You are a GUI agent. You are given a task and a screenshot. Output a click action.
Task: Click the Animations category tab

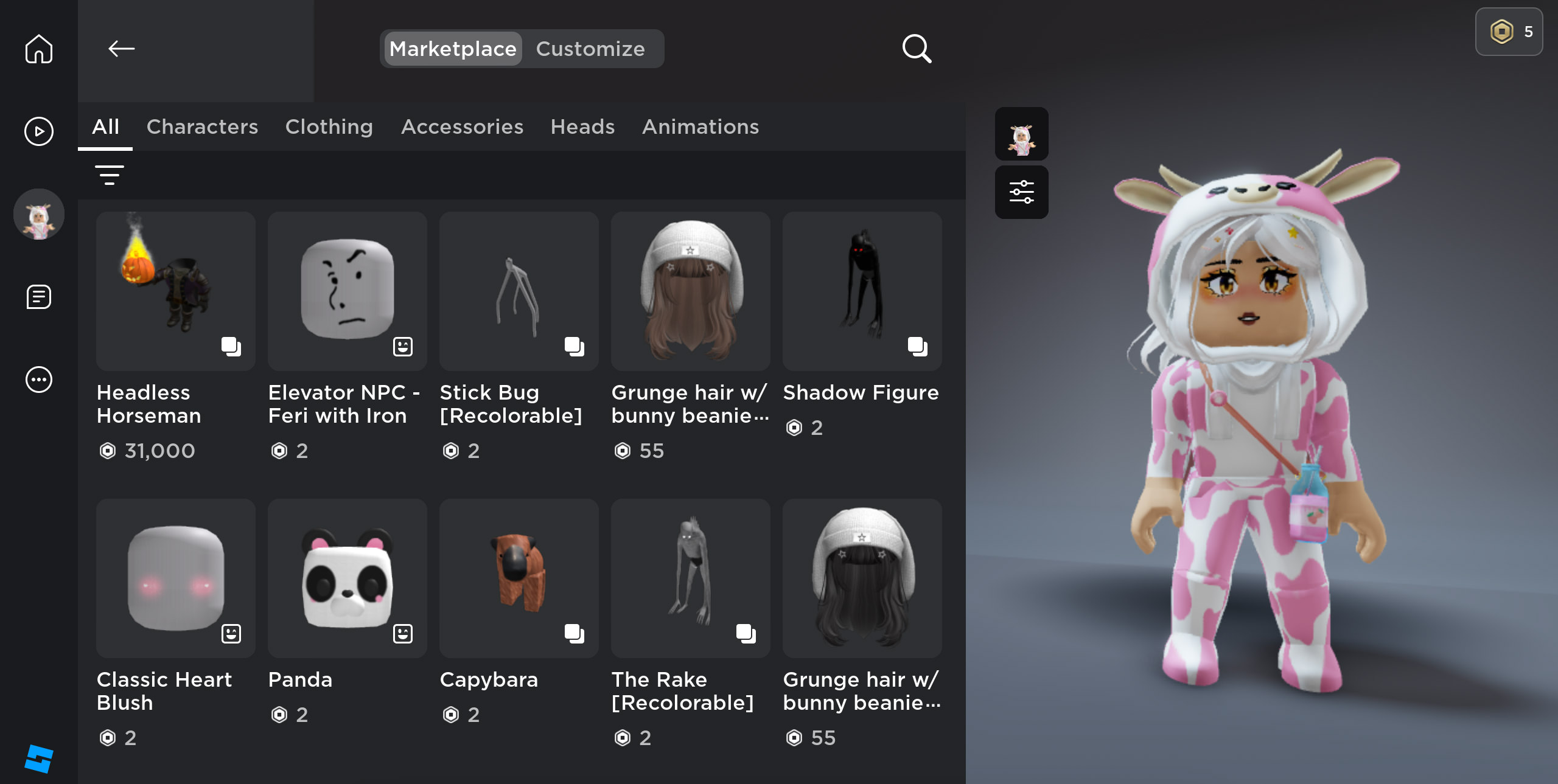tap(700, 127)
